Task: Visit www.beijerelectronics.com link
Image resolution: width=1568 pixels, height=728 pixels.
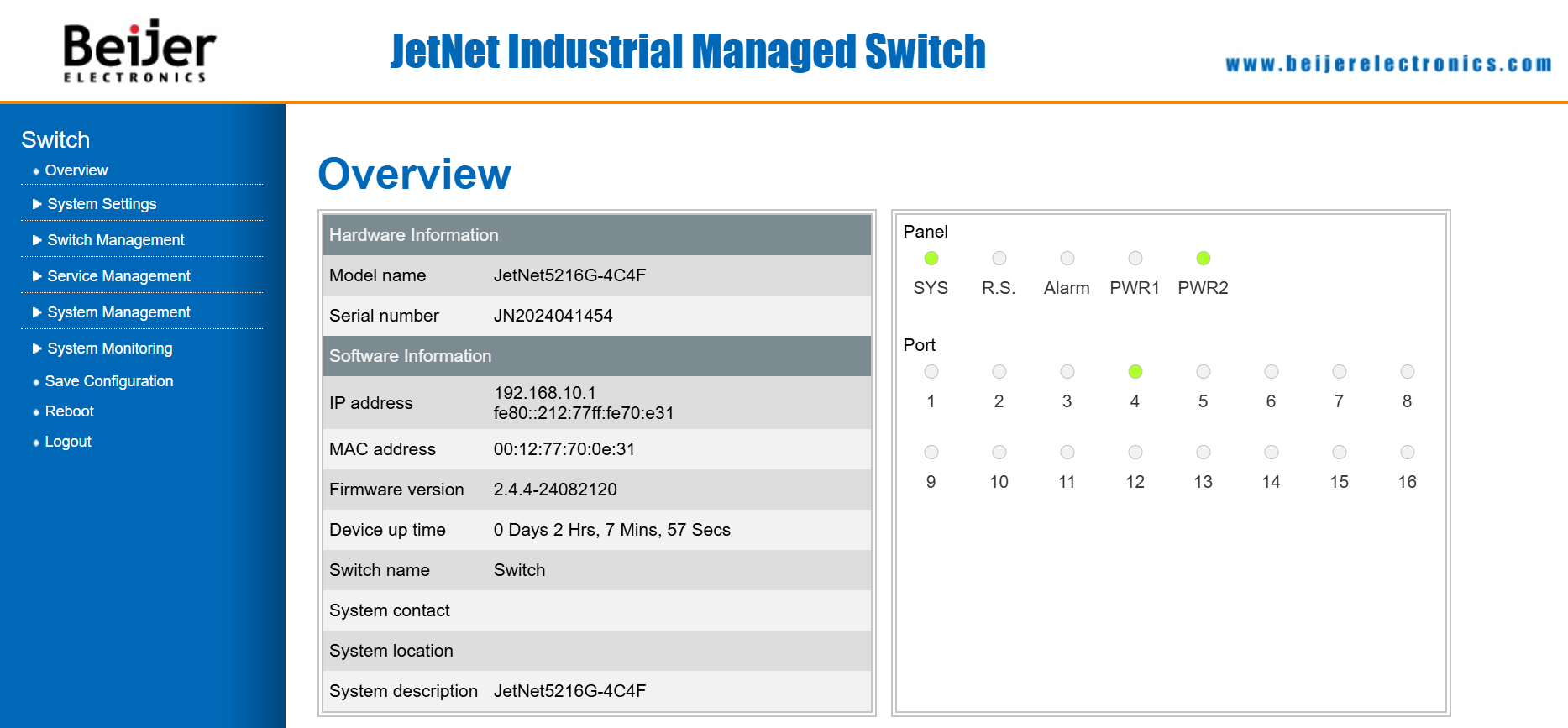Action: (x=1388, y=64)
